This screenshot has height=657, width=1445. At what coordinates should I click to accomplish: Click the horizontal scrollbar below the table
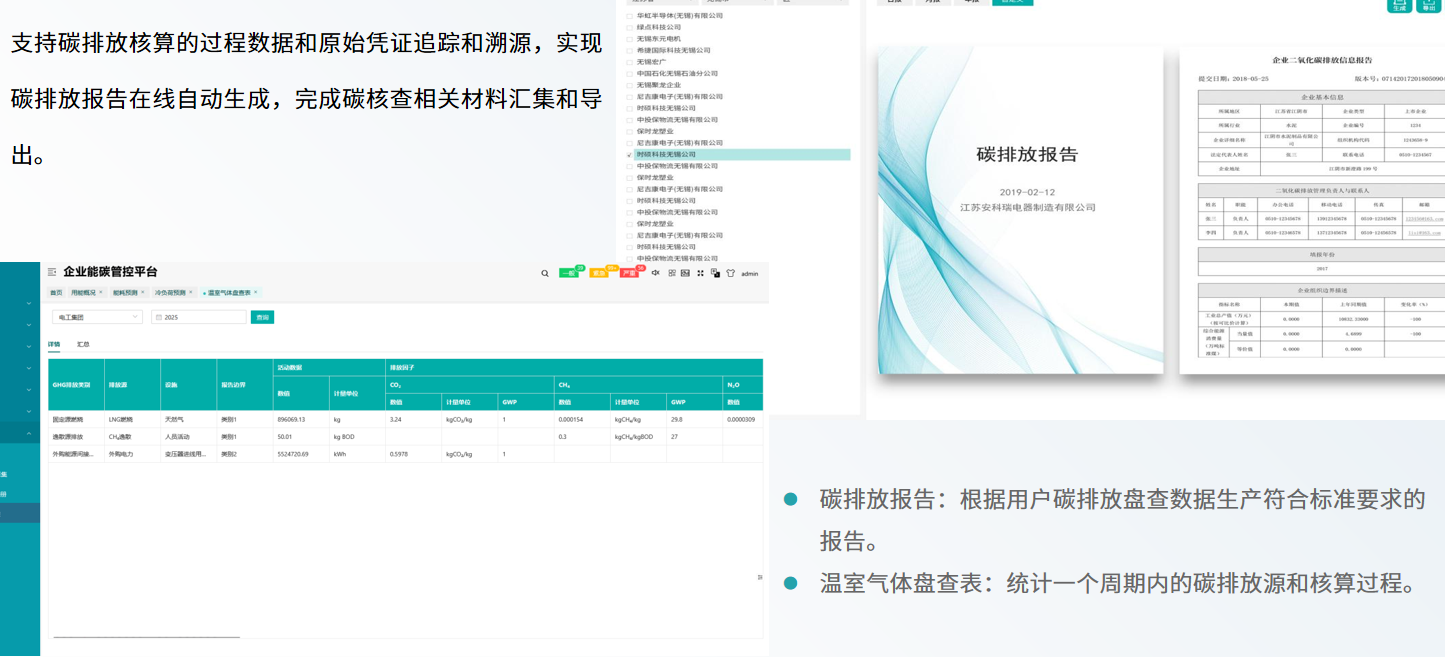146,636
